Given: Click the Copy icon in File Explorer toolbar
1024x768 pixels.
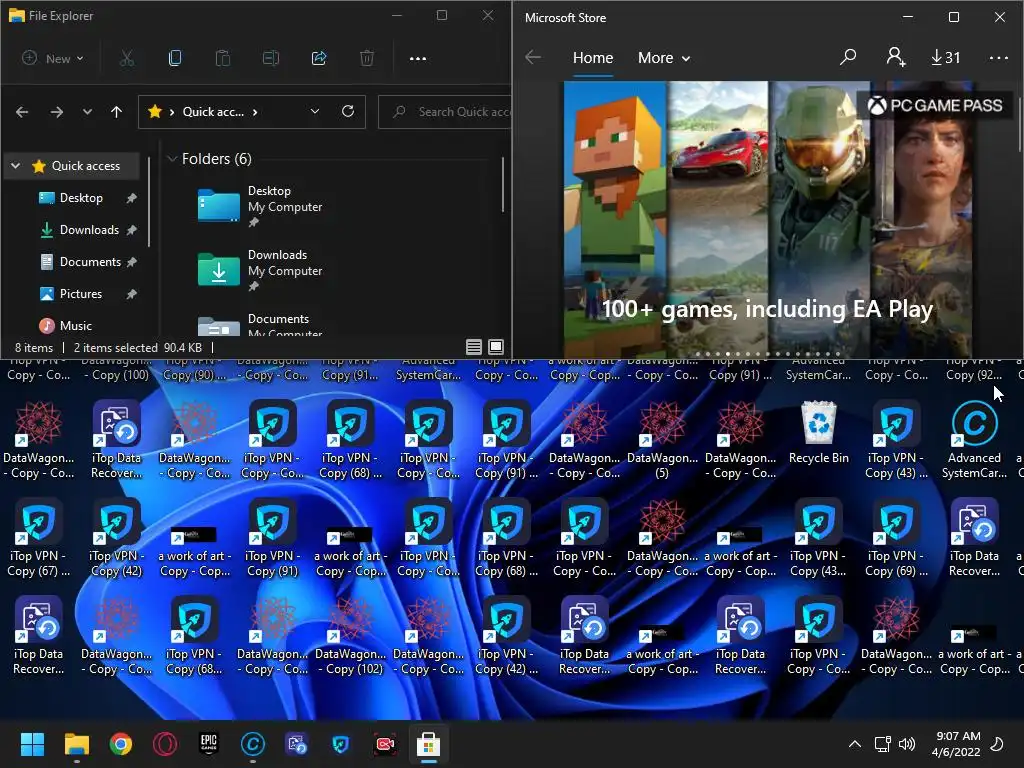Looking at the screenshot, I should coord(174,58).
